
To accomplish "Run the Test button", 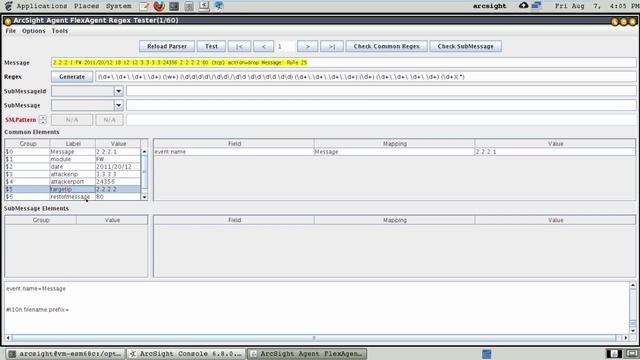I will pos(211,47).
